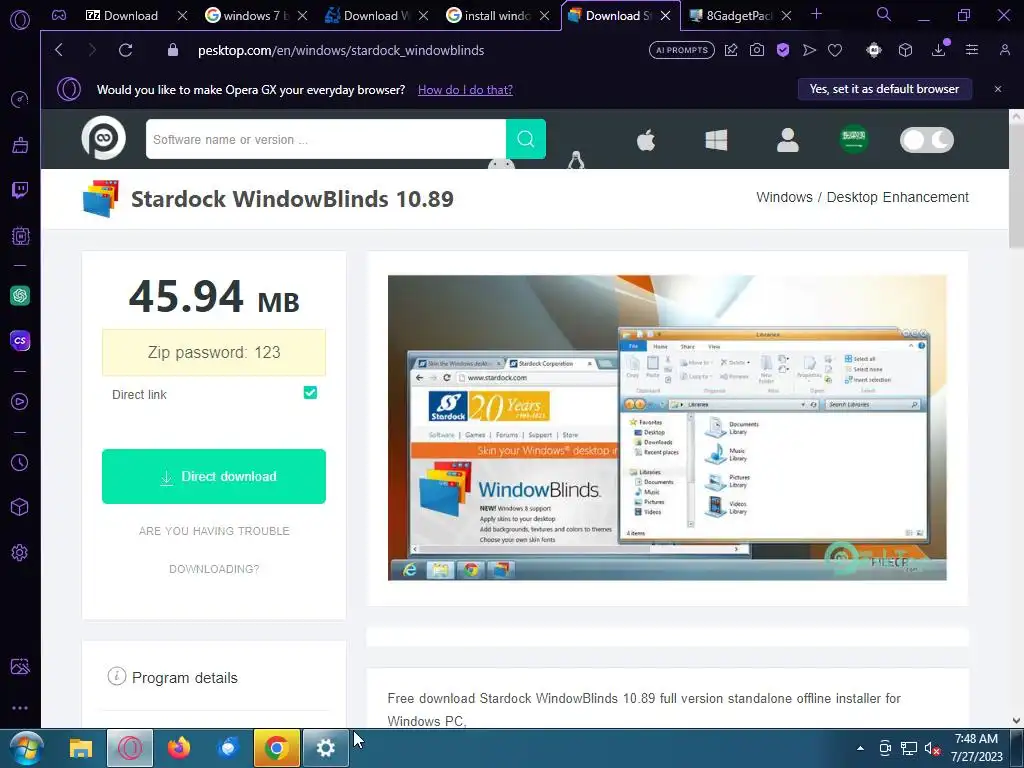The width and height of the screenshot is (1024, 768).
Task: Open Easy Setup sliders icon
Action: point(972,50)
